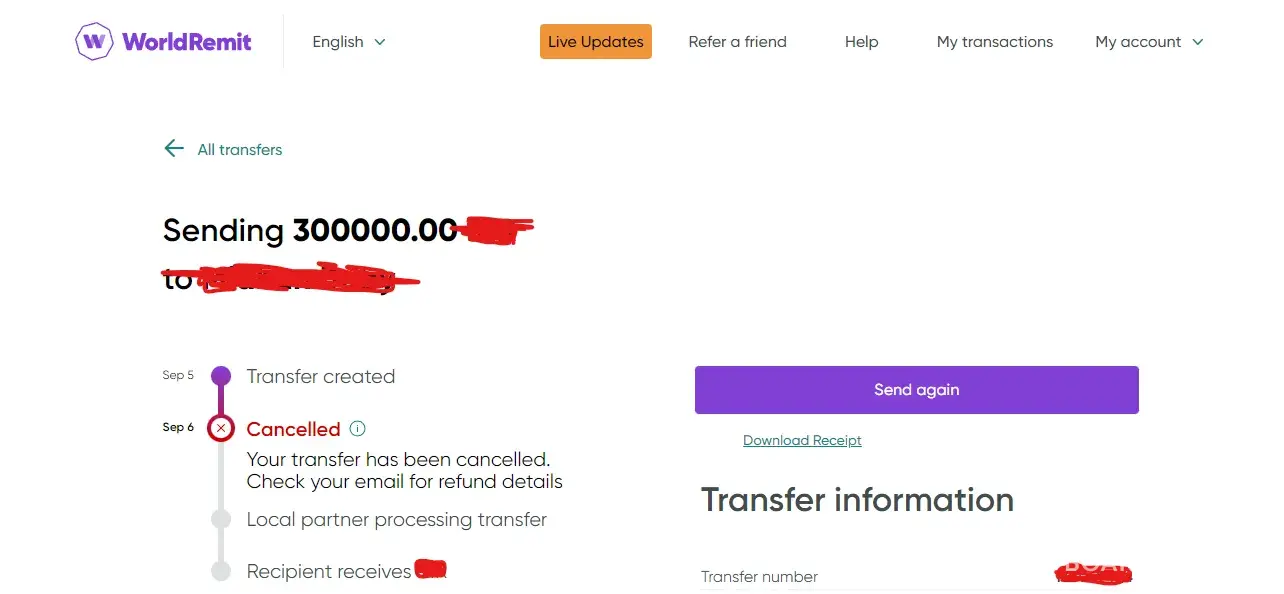Click the Download Receipt link
This screenshot has width=1284, height=594.
click(x=802, y=441)
